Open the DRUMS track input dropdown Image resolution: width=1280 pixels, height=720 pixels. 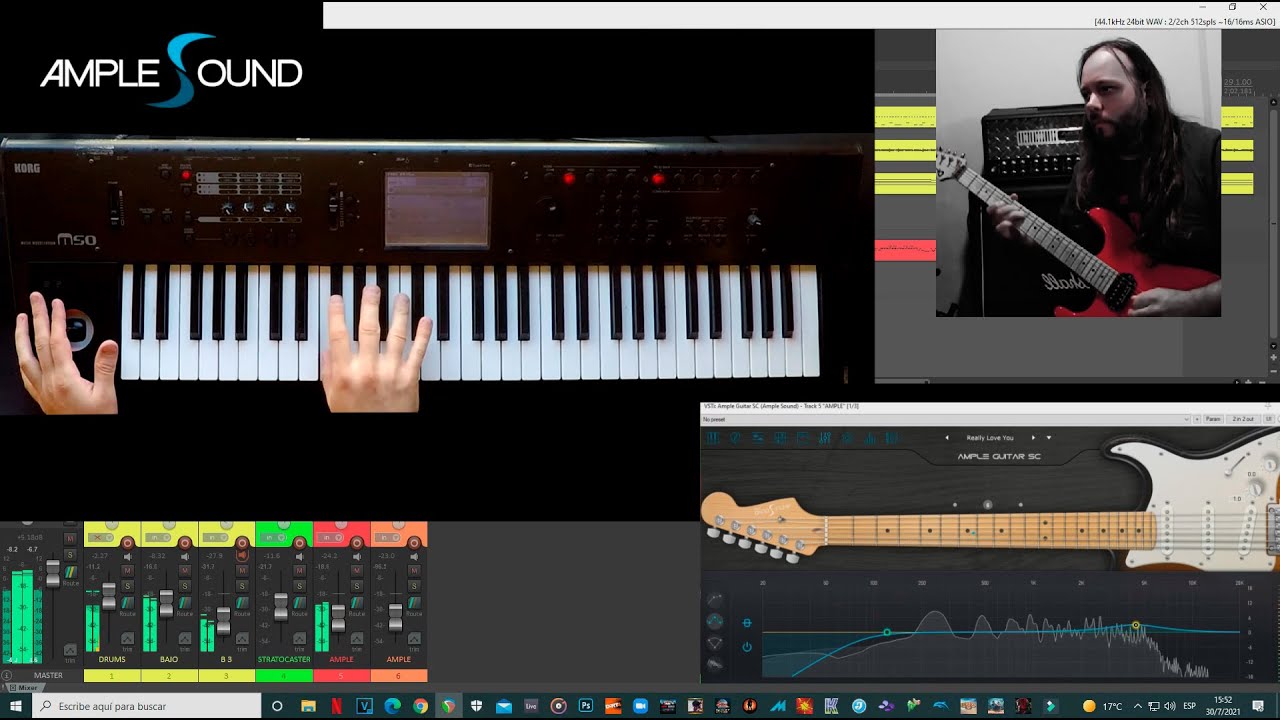point(101,537)
